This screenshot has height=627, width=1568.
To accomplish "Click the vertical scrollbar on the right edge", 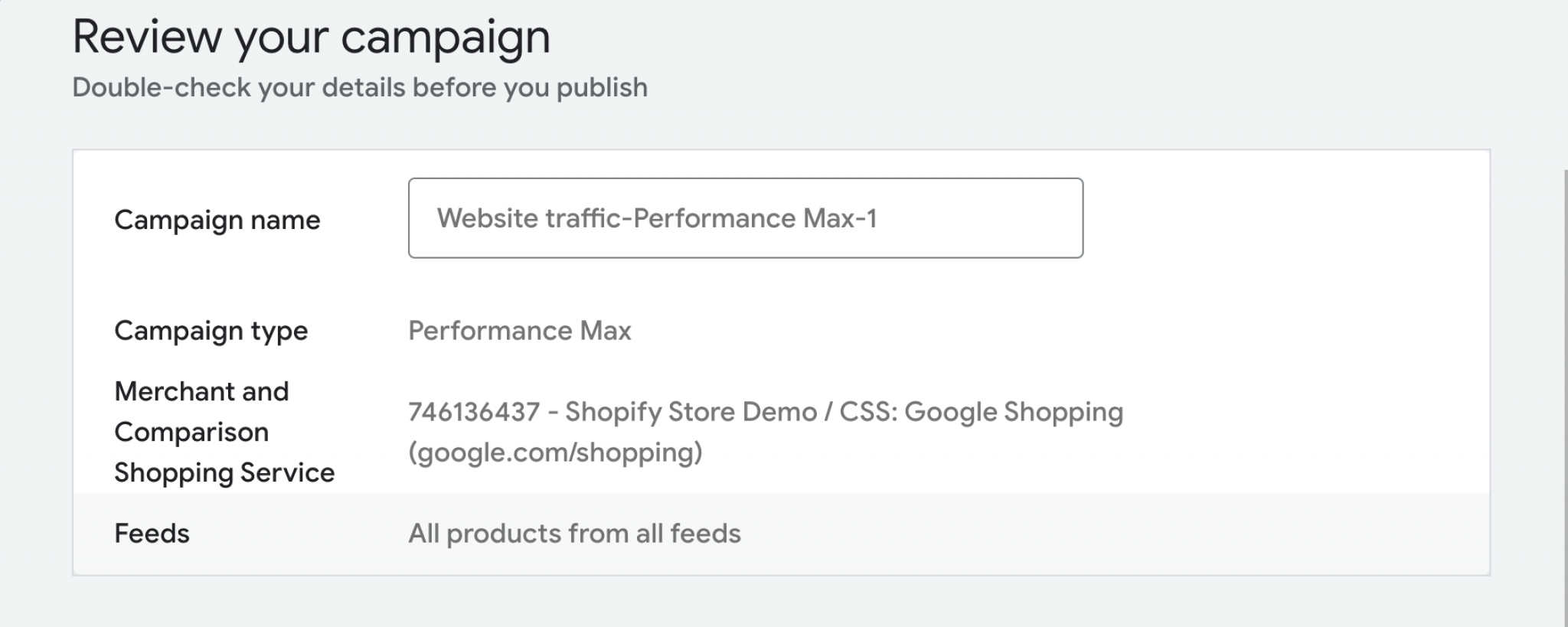I will [x=1565, y=383].
